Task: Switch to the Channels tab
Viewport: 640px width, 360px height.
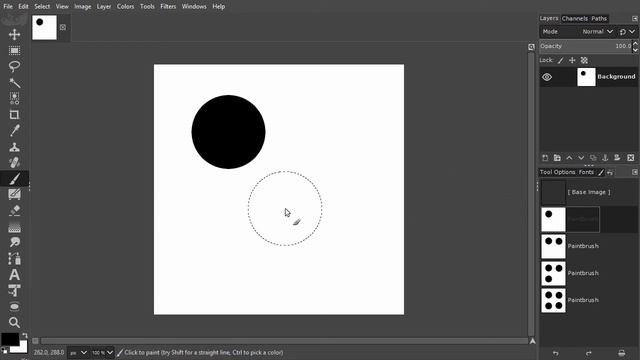Action: pyautogui.click(x=574, y=18)
